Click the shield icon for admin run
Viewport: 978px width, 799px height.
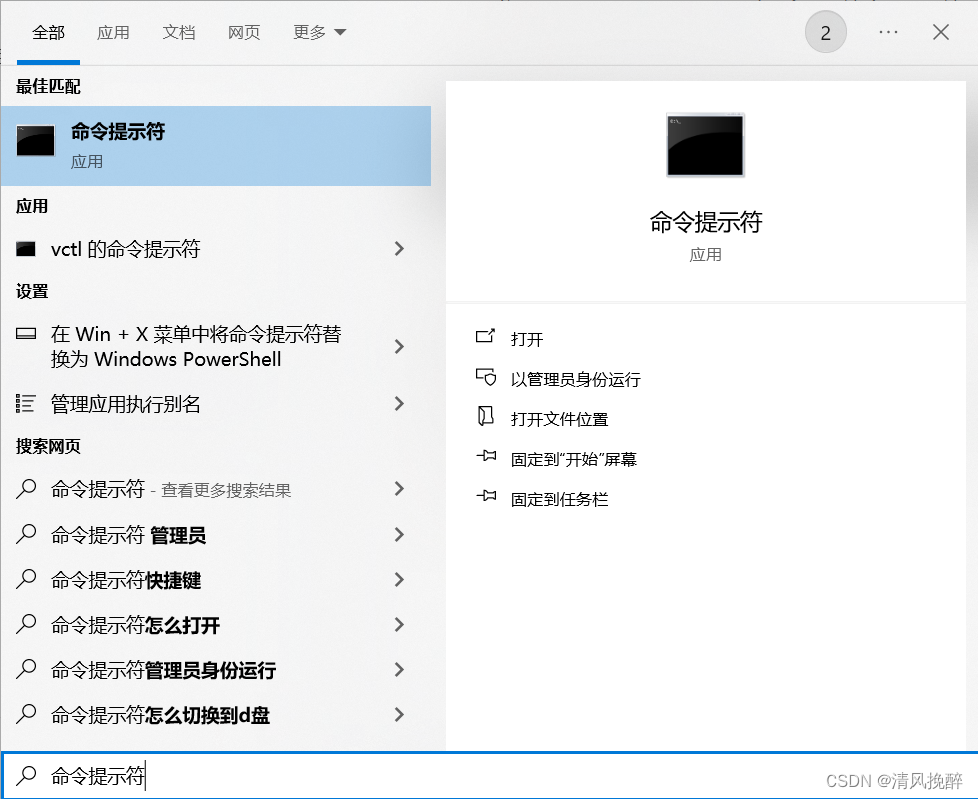tap(485, 377)
